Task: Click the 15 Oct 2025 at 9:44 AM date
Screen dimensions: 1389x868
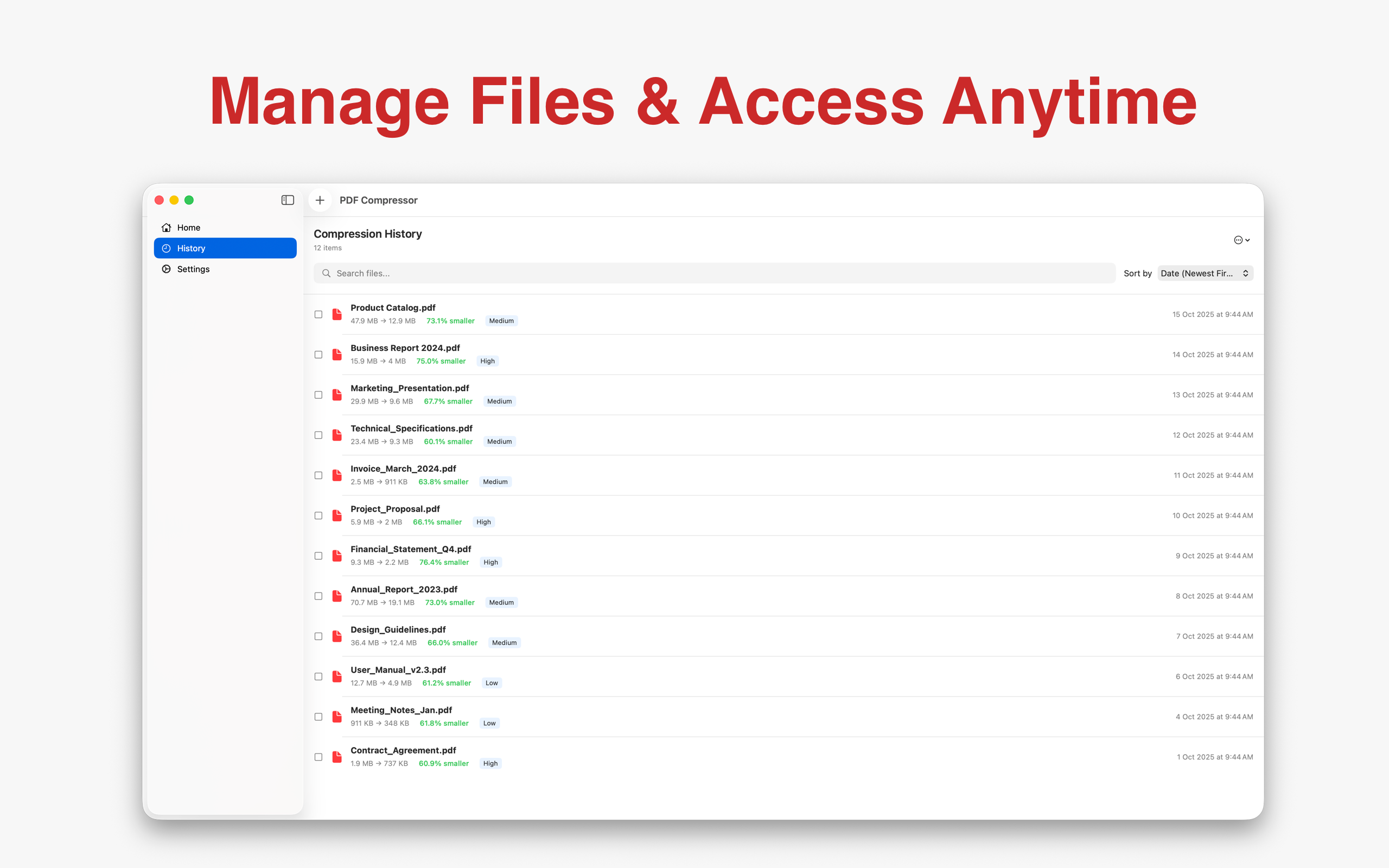Action: (x=1212, y=314)
